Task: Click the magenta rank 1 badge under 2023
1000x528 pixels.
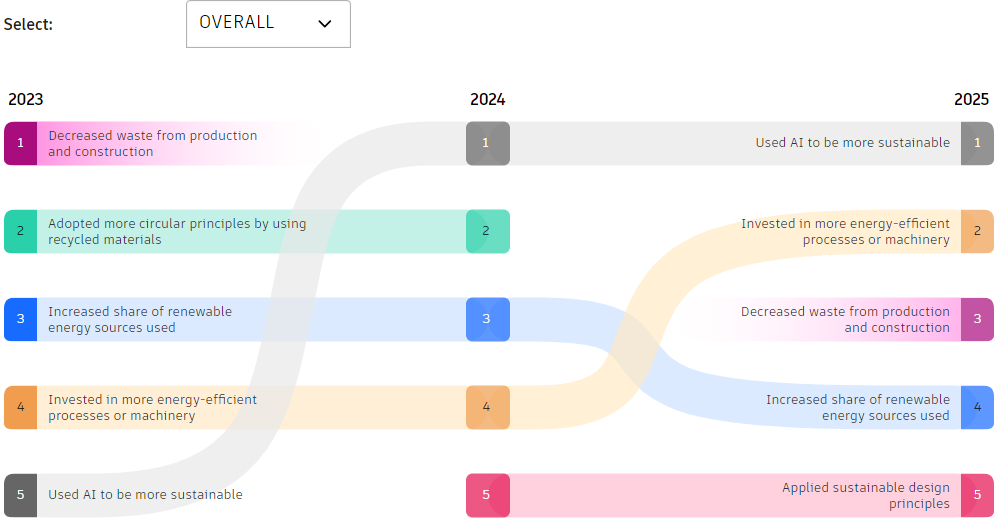Action: coord(20,143)
